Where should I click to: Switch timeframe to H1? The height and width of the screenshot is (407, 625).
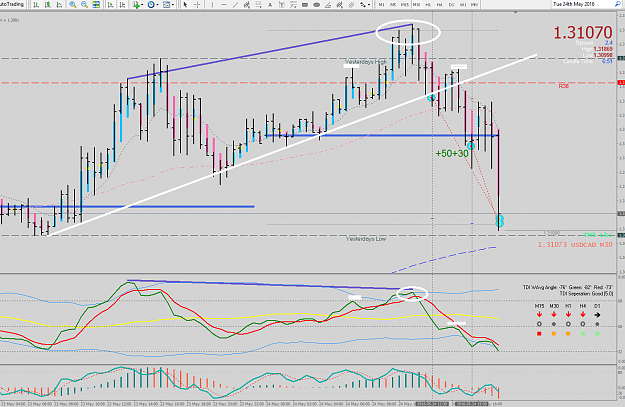(428, 5)
